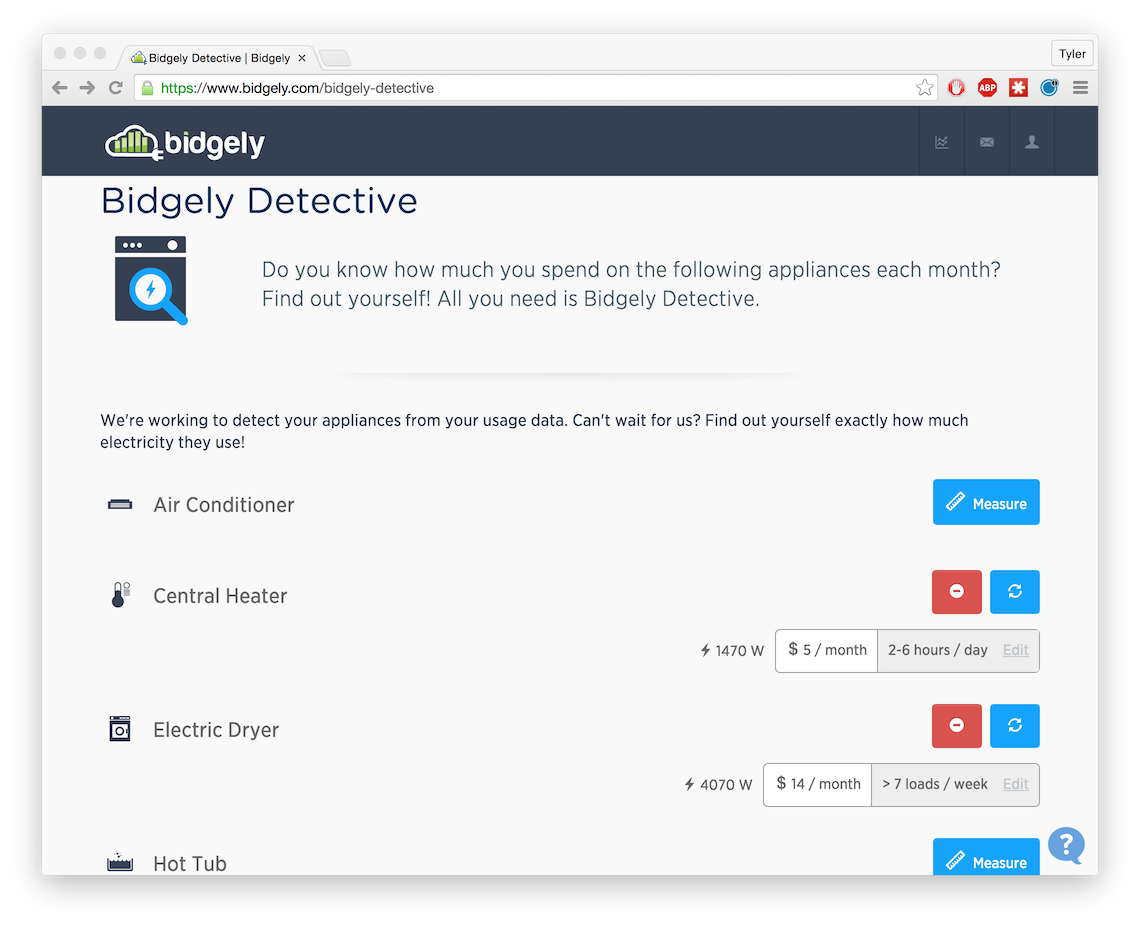The height and width of the screenshot is (925, 1140).
Task: Reload the current page
Action: pyautogui.click(x=116, y=88)
